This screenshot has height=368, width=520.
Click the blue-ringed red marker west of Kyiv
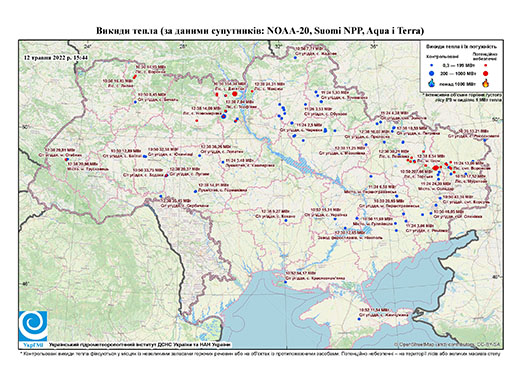pyautogui.click(x=224, y=116)
